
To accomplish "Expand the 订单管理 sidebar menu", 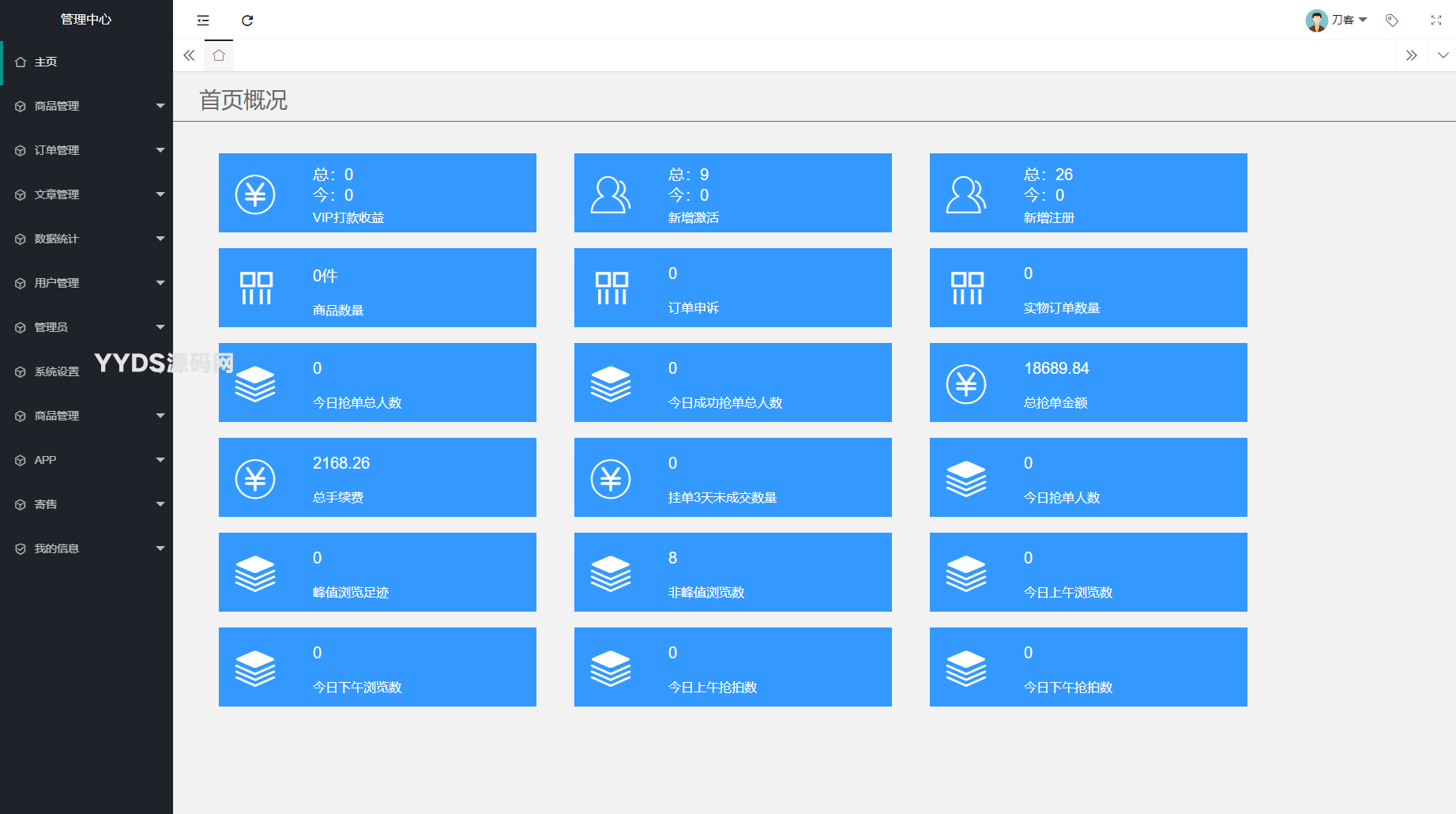I will tap(86, 150).
